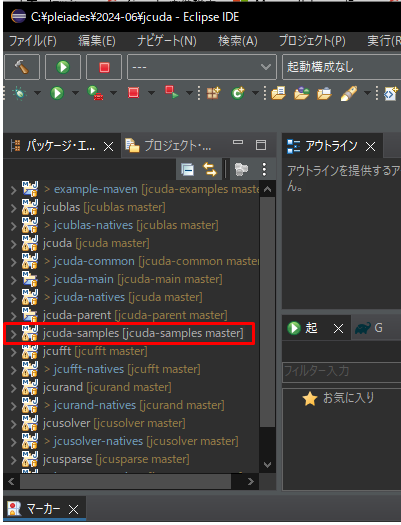401x525 pixels.
Task: Click the working set filter icon
Action: click(x=241, y=169)
